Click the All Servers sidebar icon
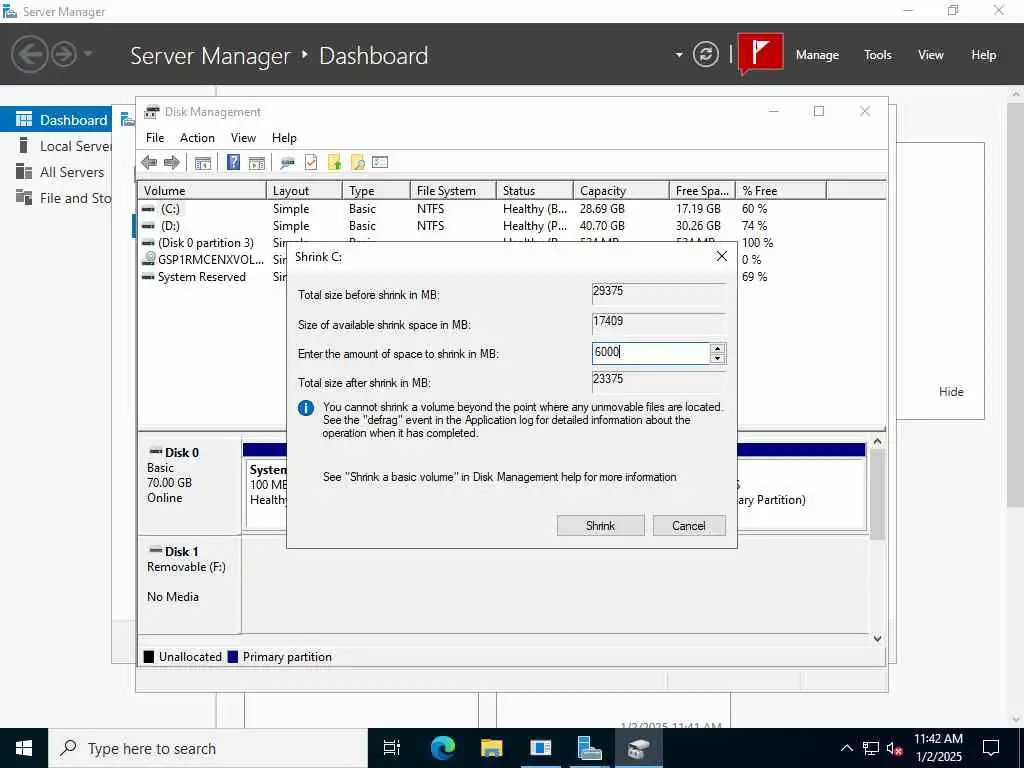The image size is (1024, 768). click(x=24, y=171)
